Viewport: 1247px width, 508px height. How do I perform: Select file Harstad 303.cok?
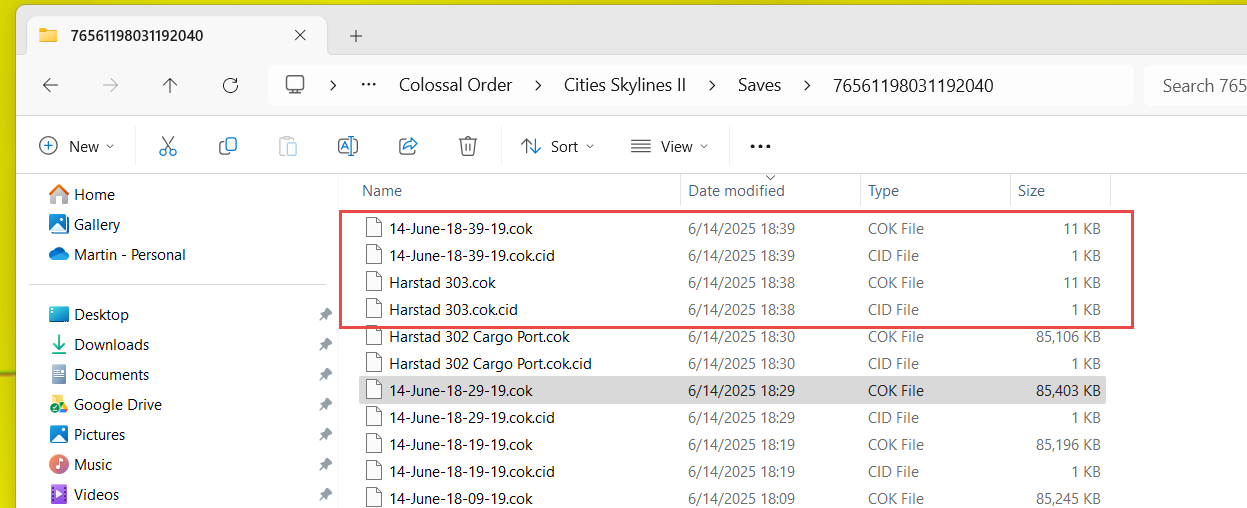tap(732, 282)
